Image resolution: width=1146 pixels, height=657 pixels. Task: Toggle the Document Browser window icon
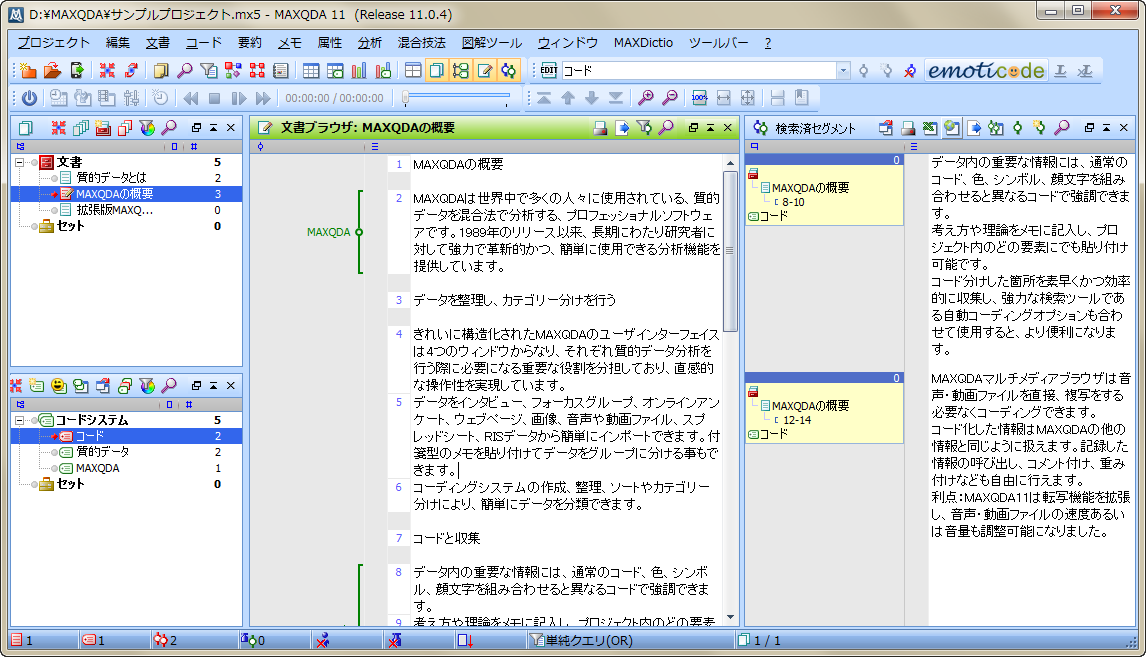(485, 70)
